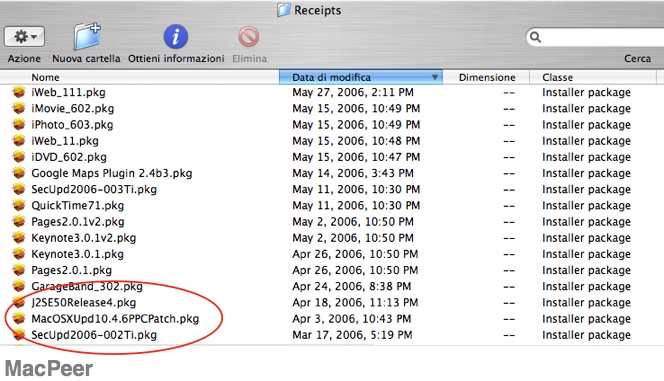The height and width of the screenshot is (381, 664).
Task: Focus the Cerca search field
Action: (595, 37)
